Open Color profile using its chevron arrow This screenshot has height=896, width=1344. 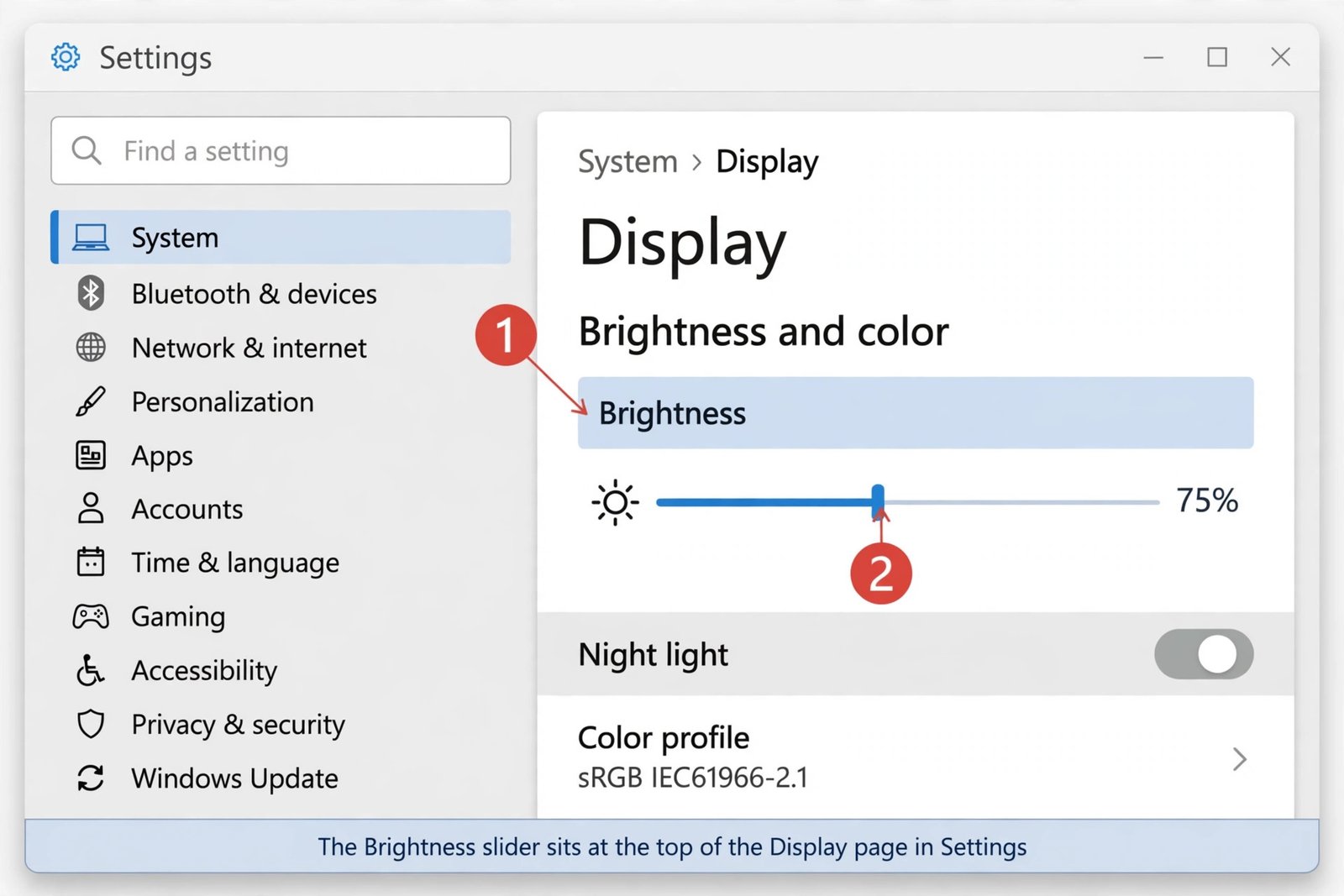coord(1240,759)
